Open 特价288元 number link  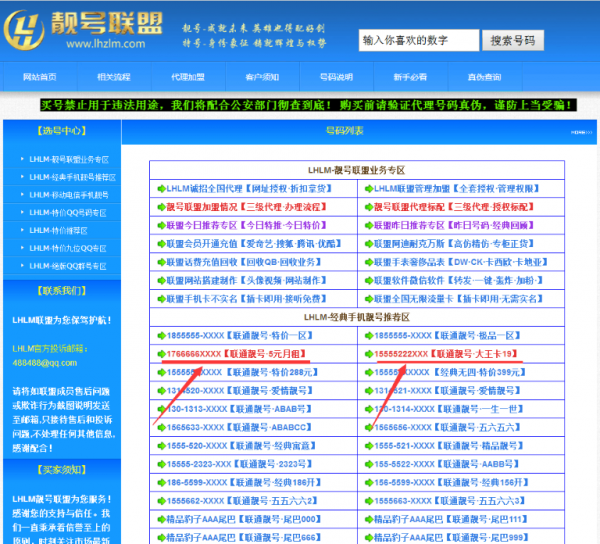coord(242,372)
